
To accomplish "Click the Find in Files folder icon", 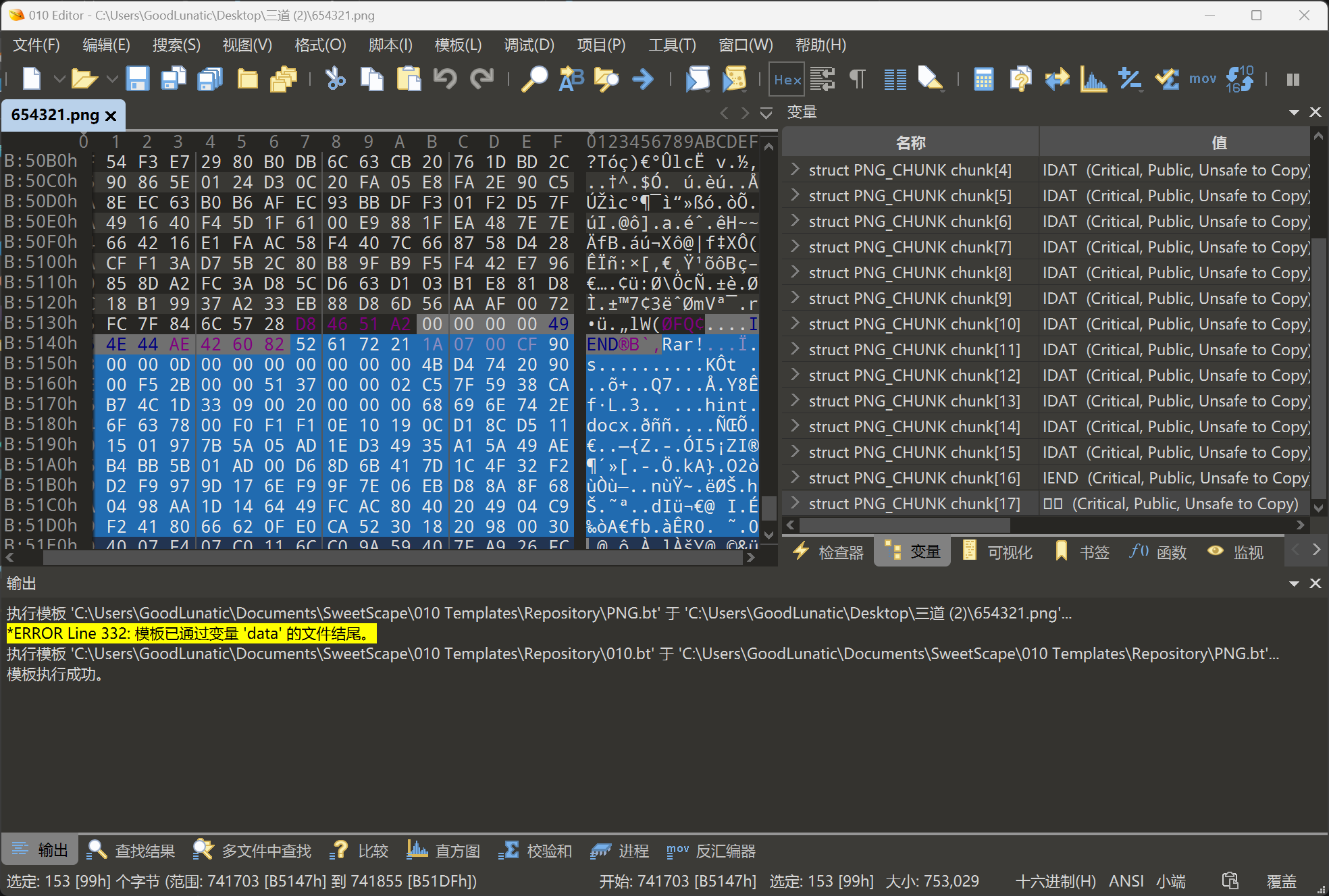I will (606, 79).
